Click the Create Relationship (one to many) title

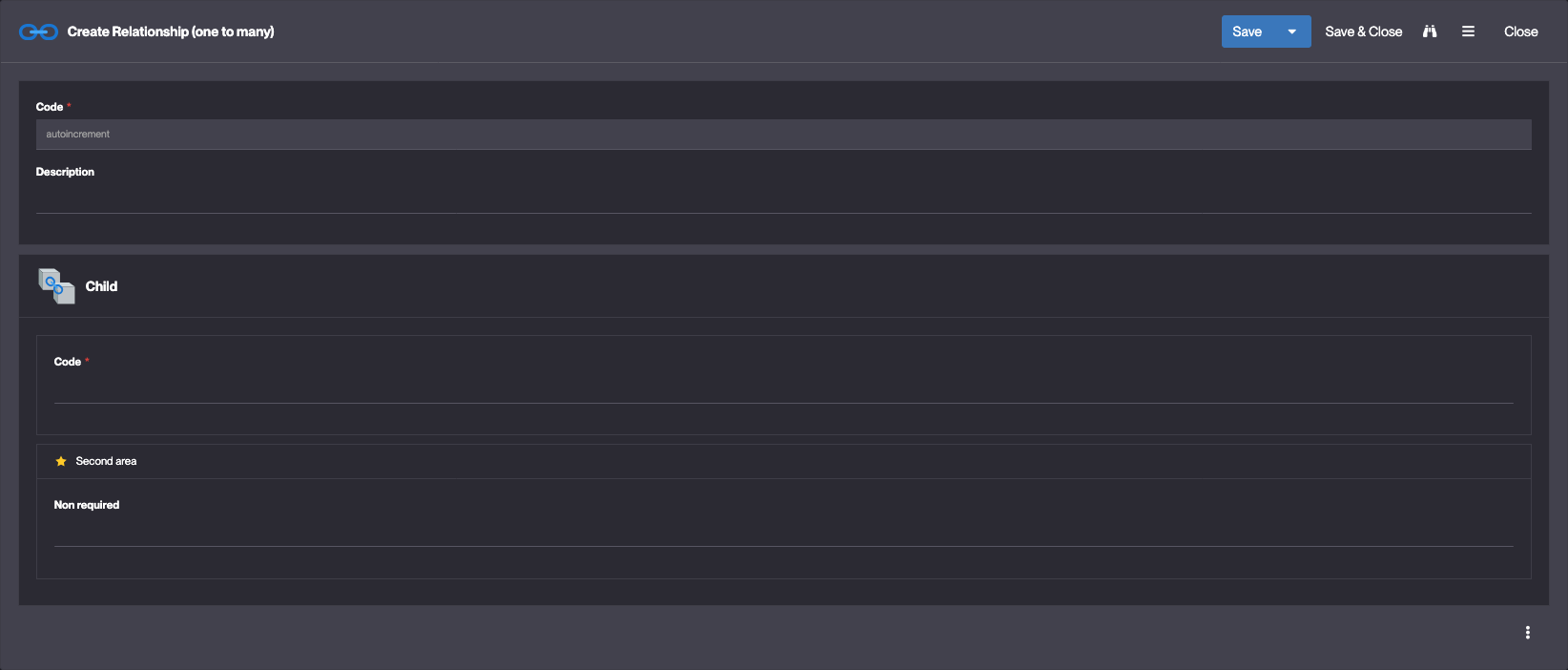pos(171,31)
